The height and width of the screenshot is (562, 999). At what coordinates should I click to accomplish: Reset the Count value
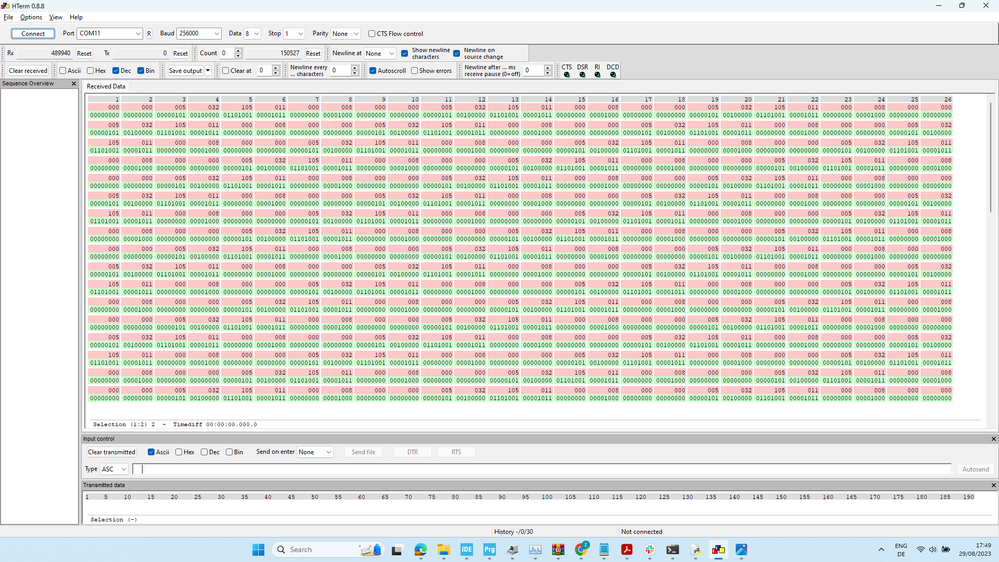coord(313,54)
